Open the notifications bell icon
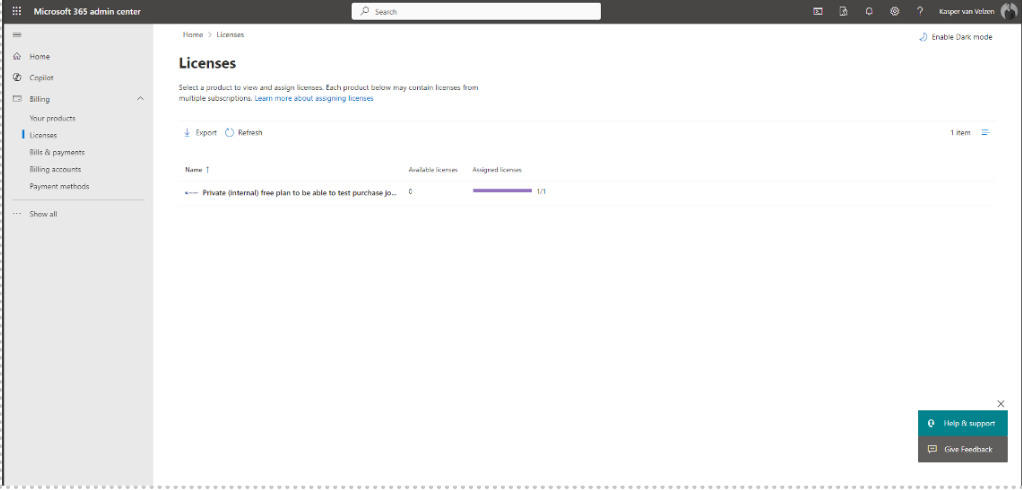1022x490 pixels. (869, 11)
